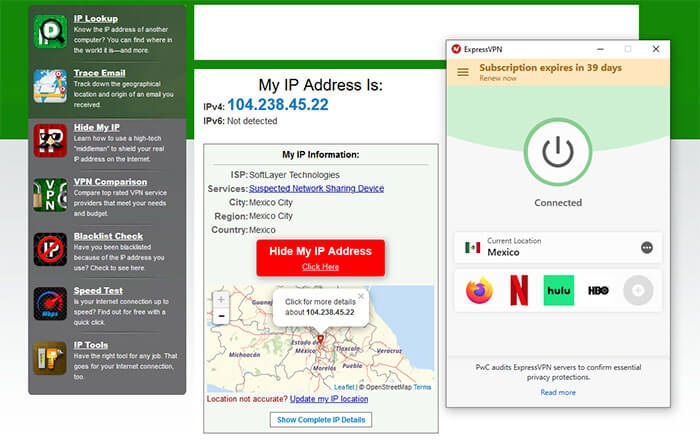Click the red location marker on map
The height and width of the screenshot is (442, 700).
[x=320, y=339]
